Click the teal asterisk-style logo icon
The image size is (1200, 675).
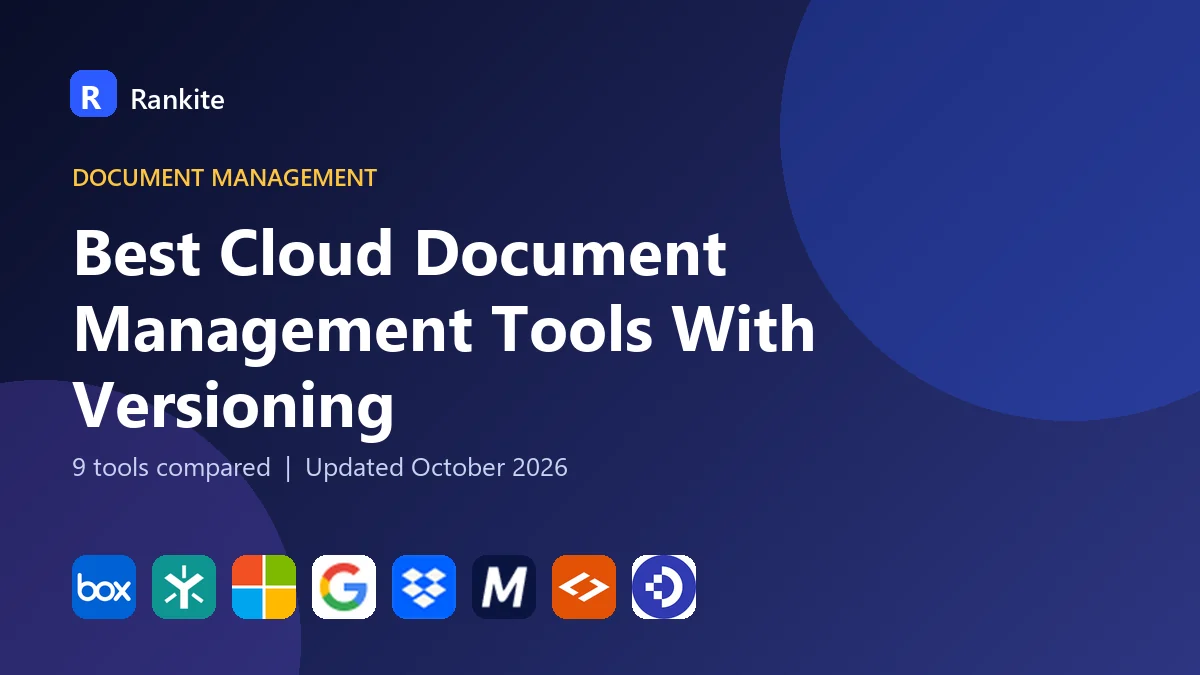(184, 587)
